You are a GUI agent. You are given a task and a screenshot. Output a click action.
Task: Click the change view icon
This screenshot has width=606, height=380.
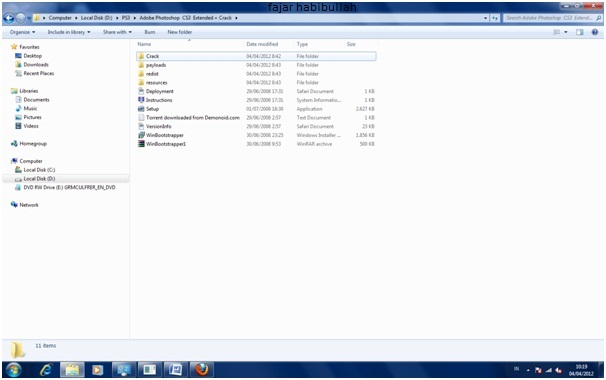click(x=557, y=32)
